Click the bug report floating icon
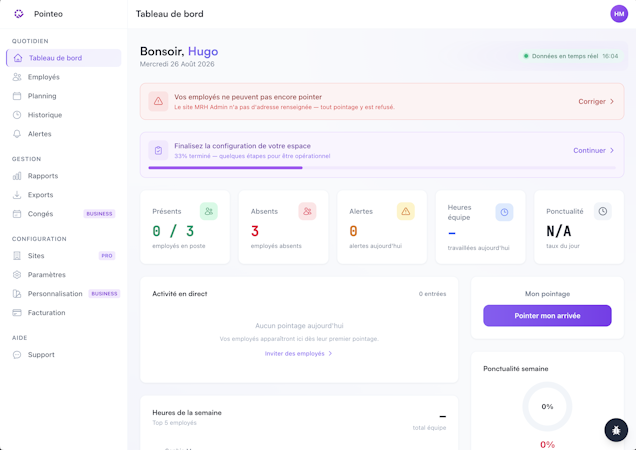Viewport: 636px width, 450px height. 616,430
